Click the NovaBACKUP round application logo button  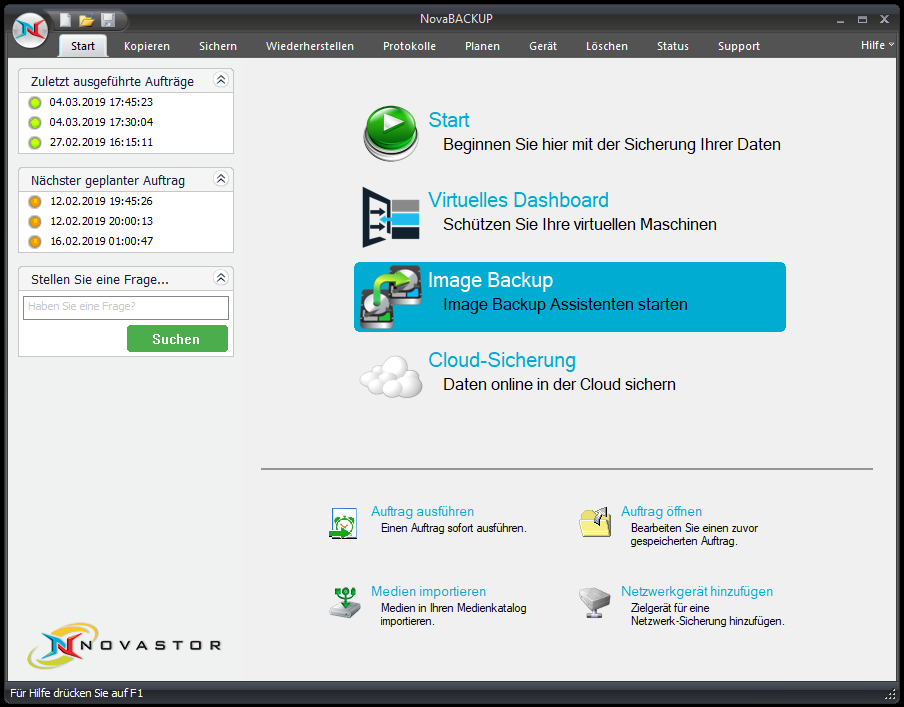click(x=30, y=31)
